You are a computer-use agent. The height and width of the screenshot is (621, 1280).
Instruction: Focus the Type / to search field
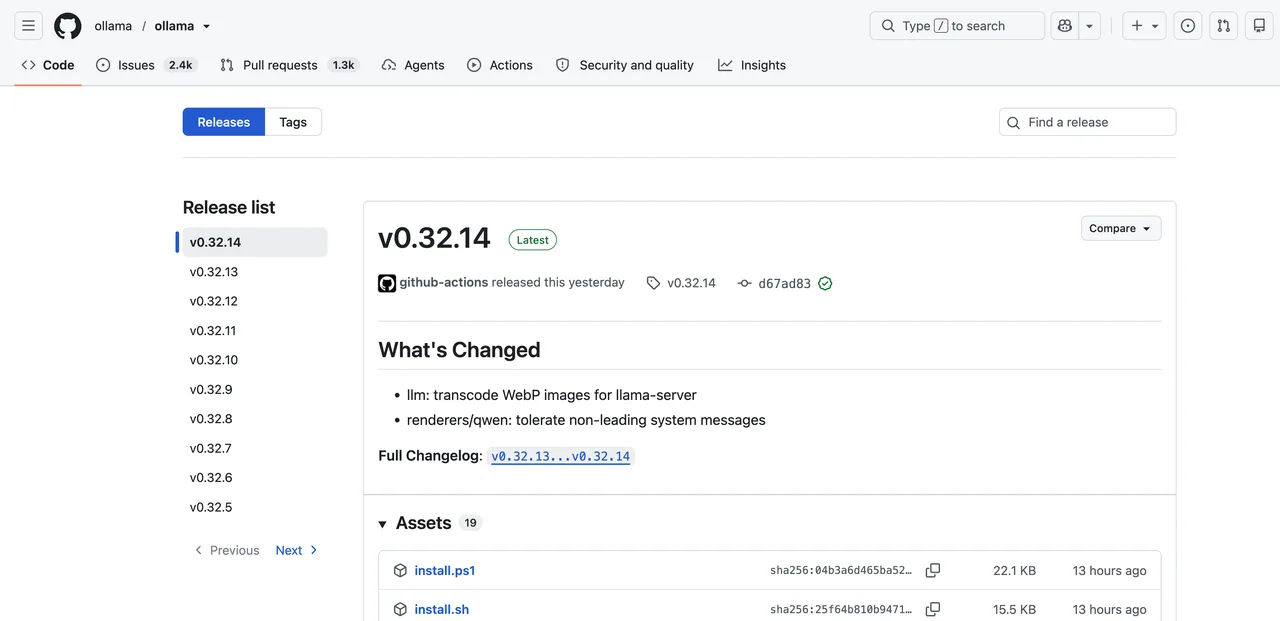pos(957,26)
